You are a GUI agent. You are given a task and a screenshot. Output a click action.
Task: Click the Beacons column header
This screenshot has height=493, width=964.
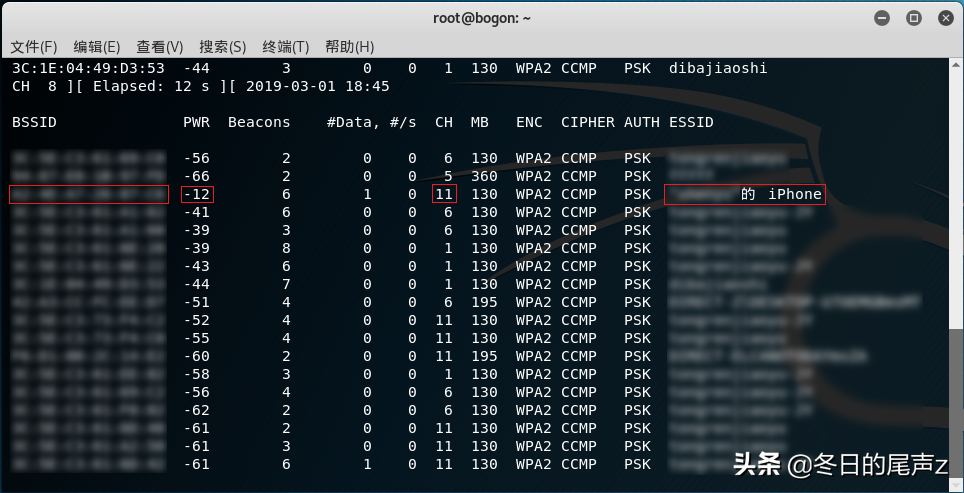coord(259,122)
